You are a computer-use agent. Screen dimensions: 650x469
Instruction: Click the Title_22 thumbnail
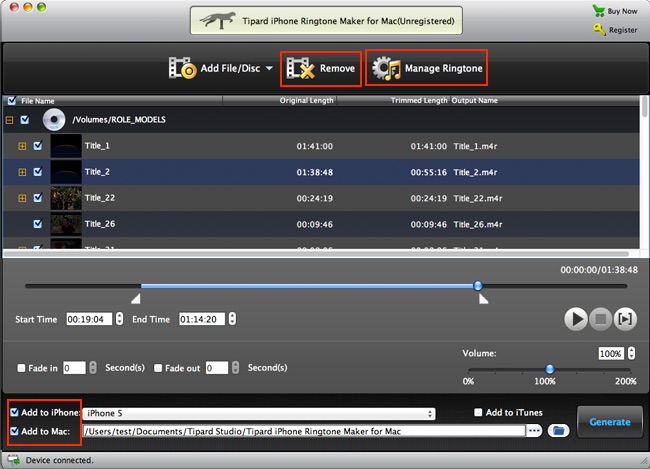[66, 198]
